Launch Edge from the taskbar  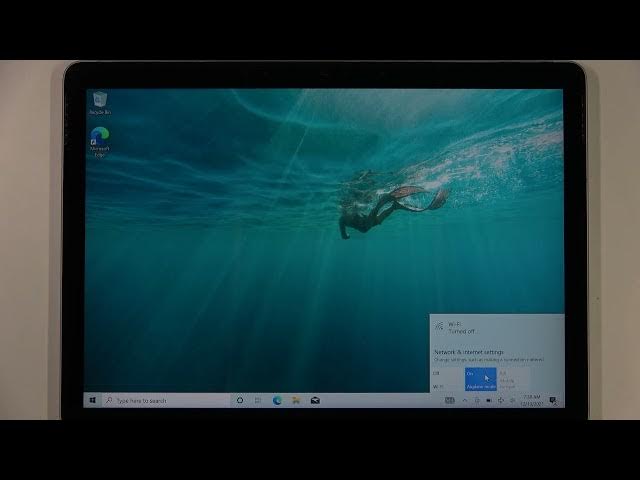277,400
